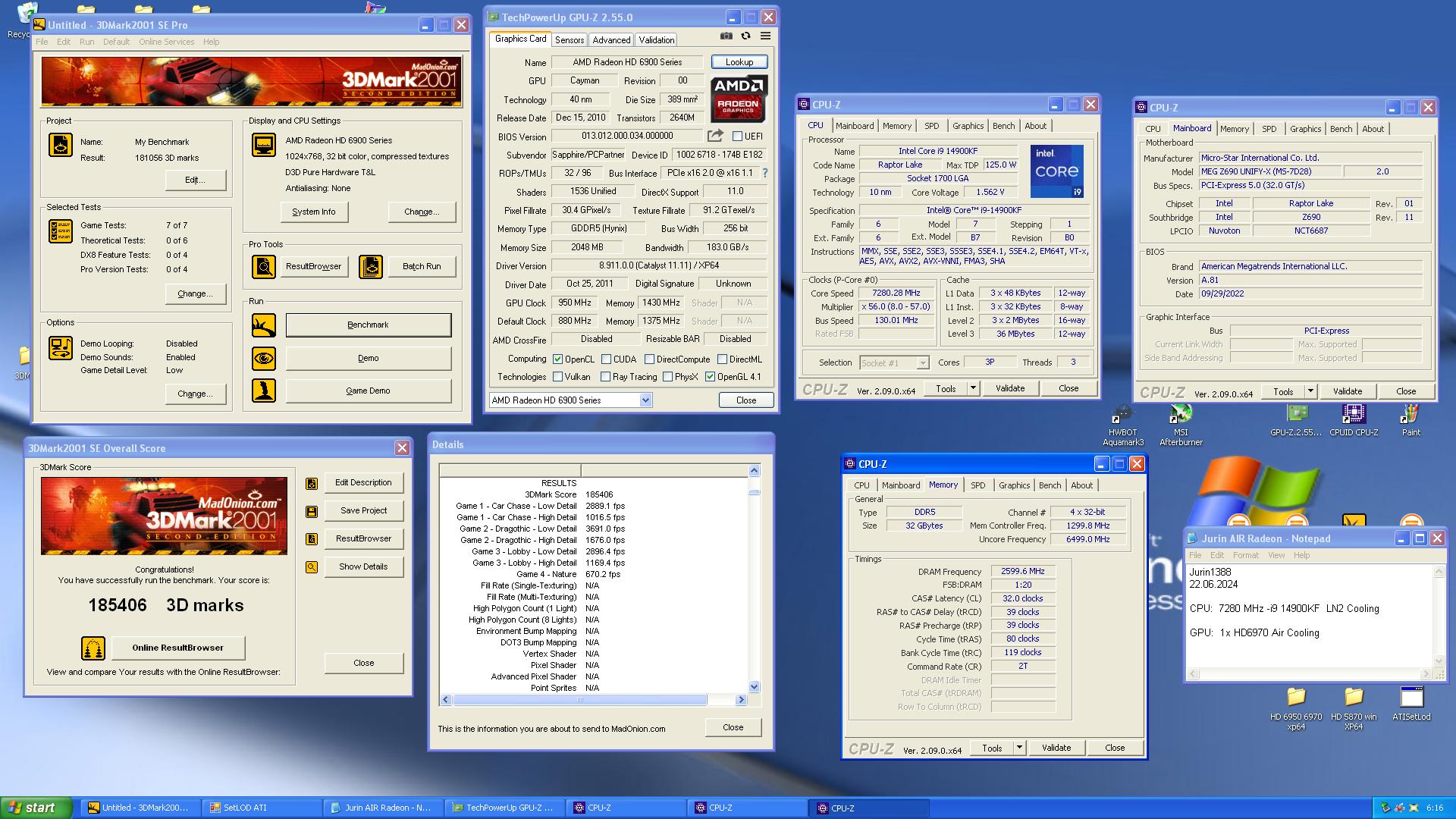Open CPUID CPU-Z desktop icon

pos(1354,421)
